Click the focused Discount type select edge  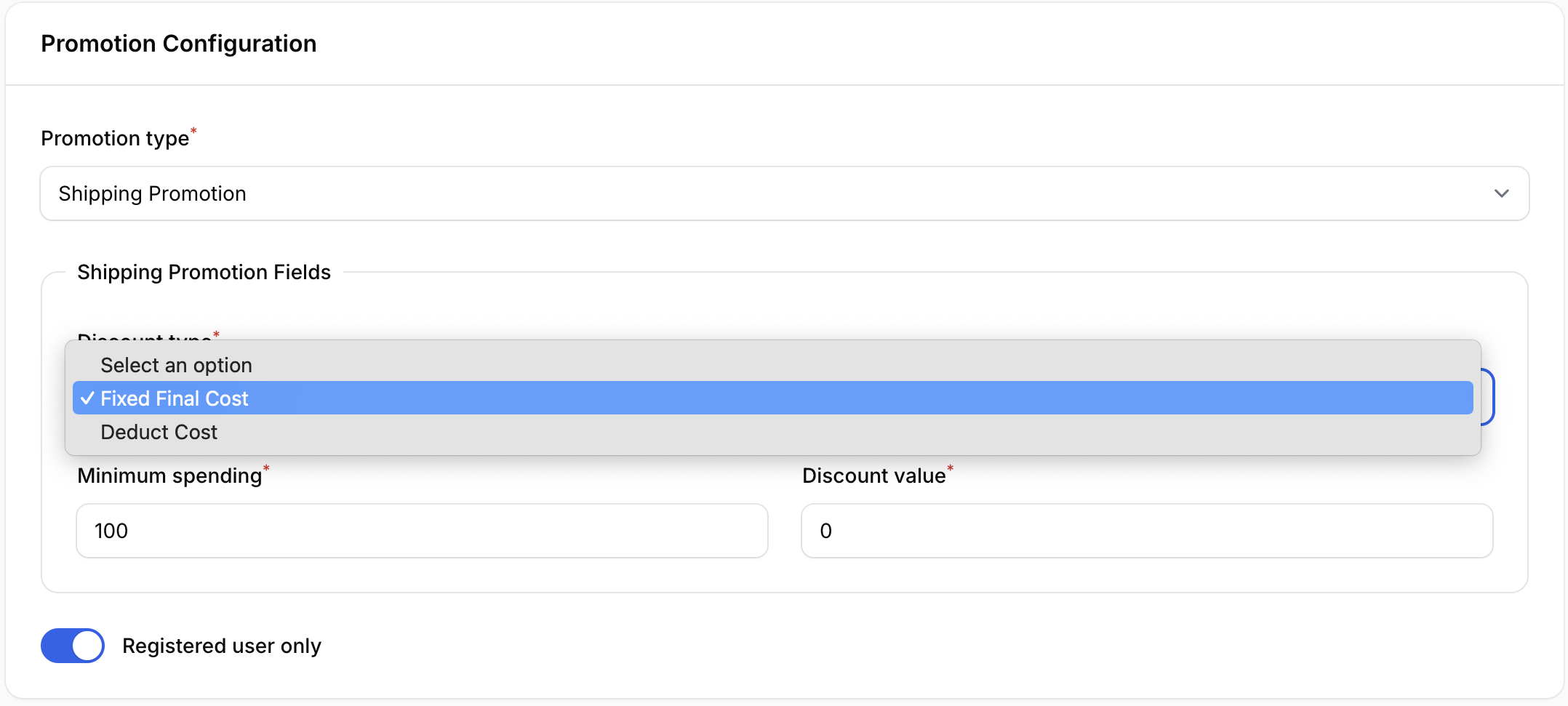tap(1488, 397)
